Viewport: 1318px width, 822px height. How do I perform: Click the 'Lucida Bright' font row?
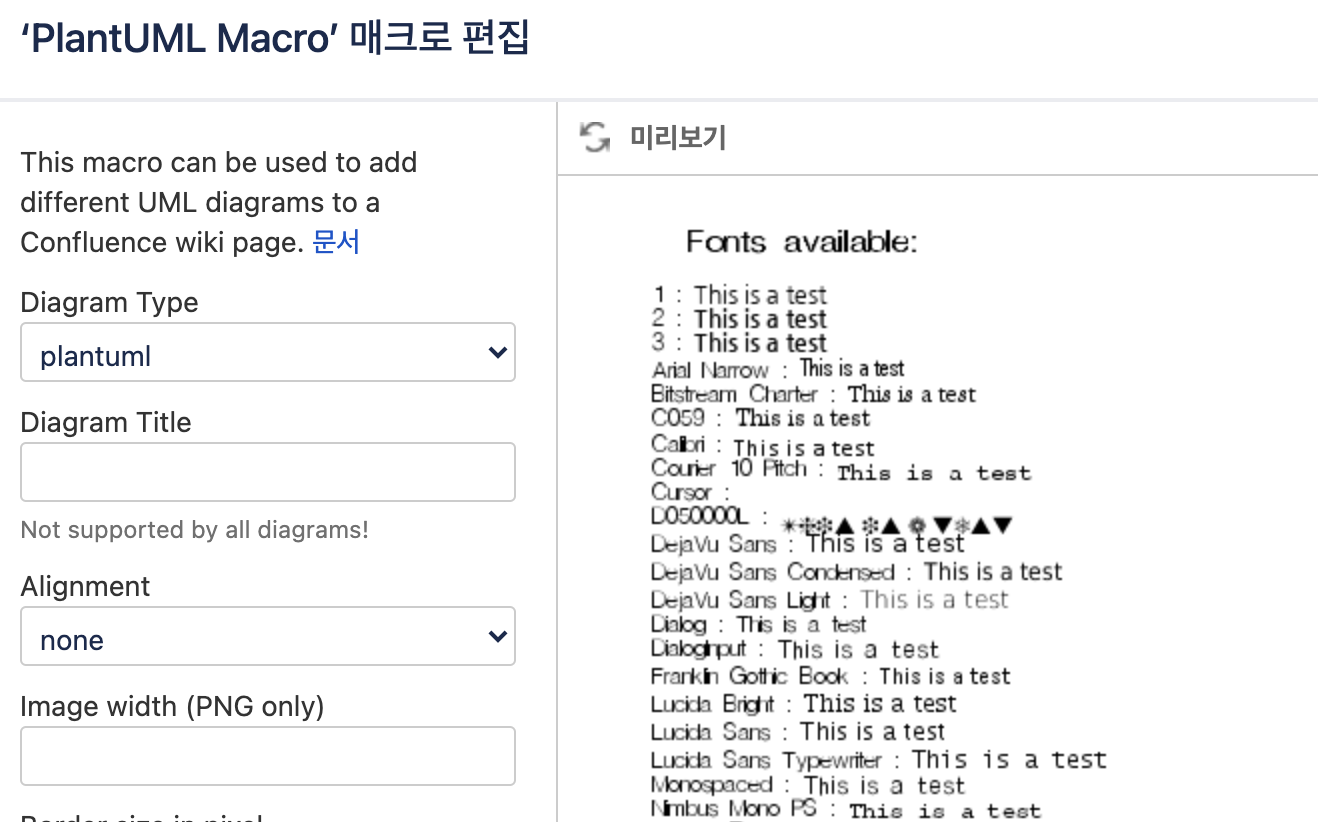(804, 704)
